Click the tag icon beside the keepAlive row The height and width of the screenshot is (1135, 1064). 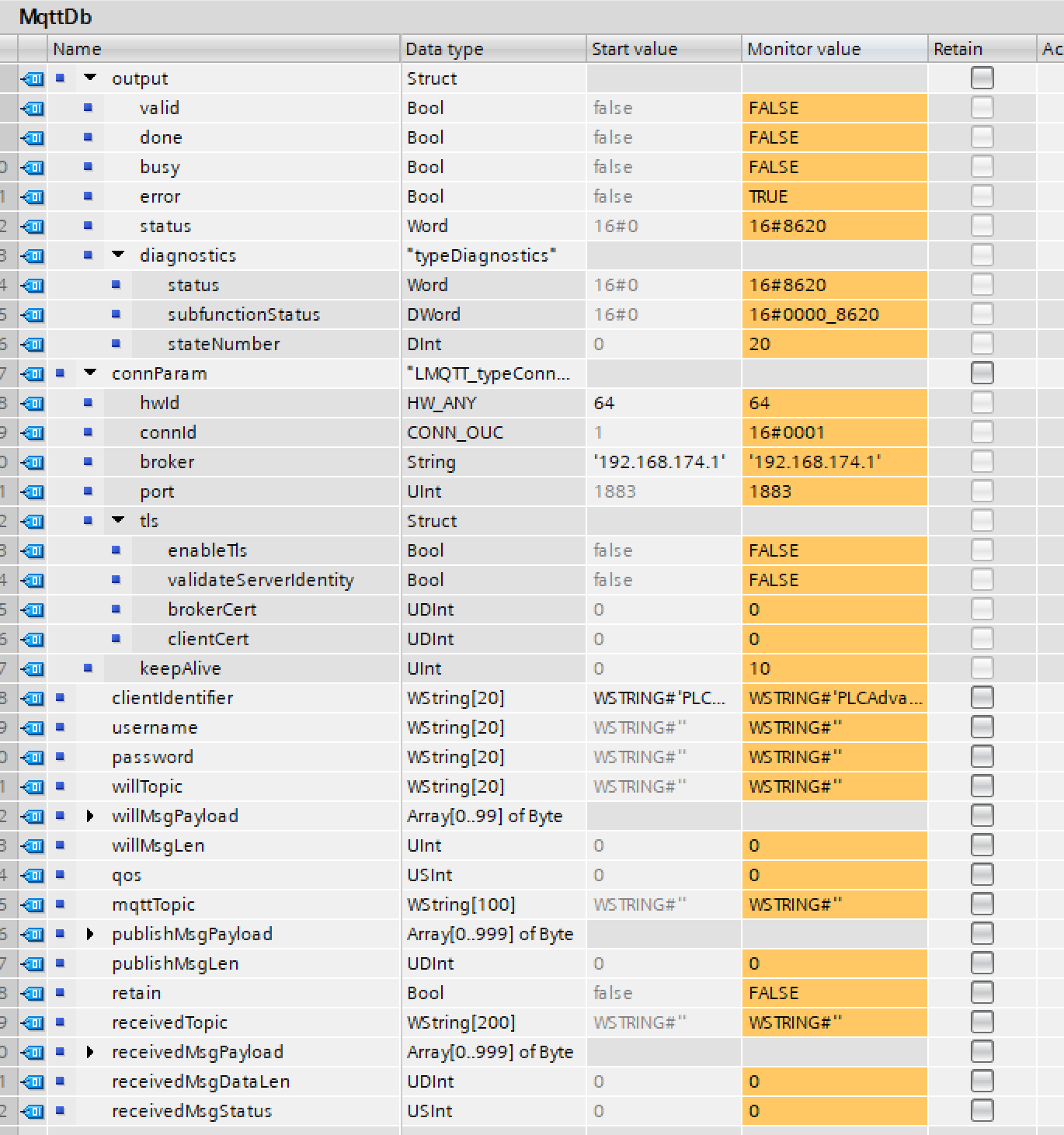click(33, 668)
